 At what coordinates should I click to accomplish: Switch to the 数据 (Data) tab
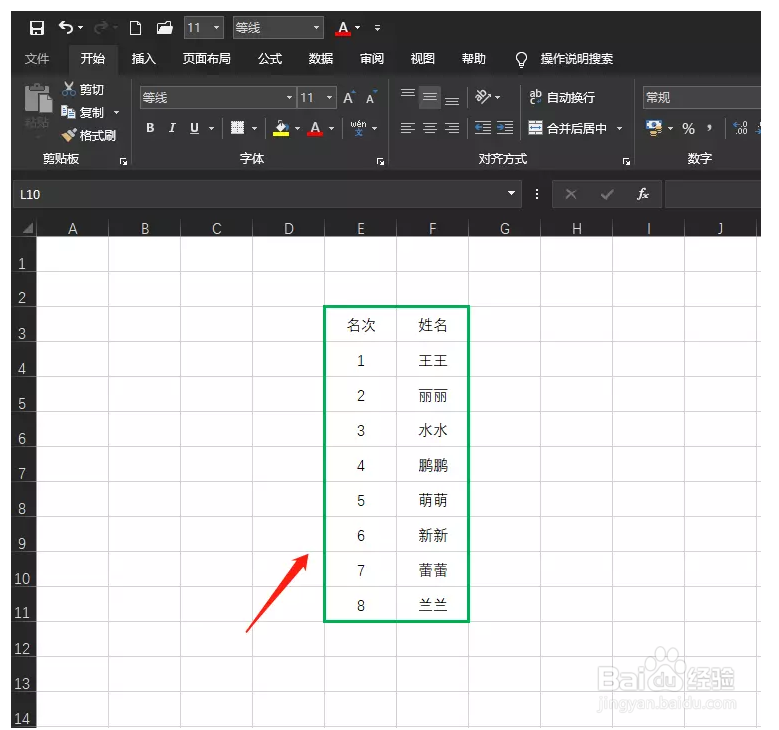[x=320, y=59]
